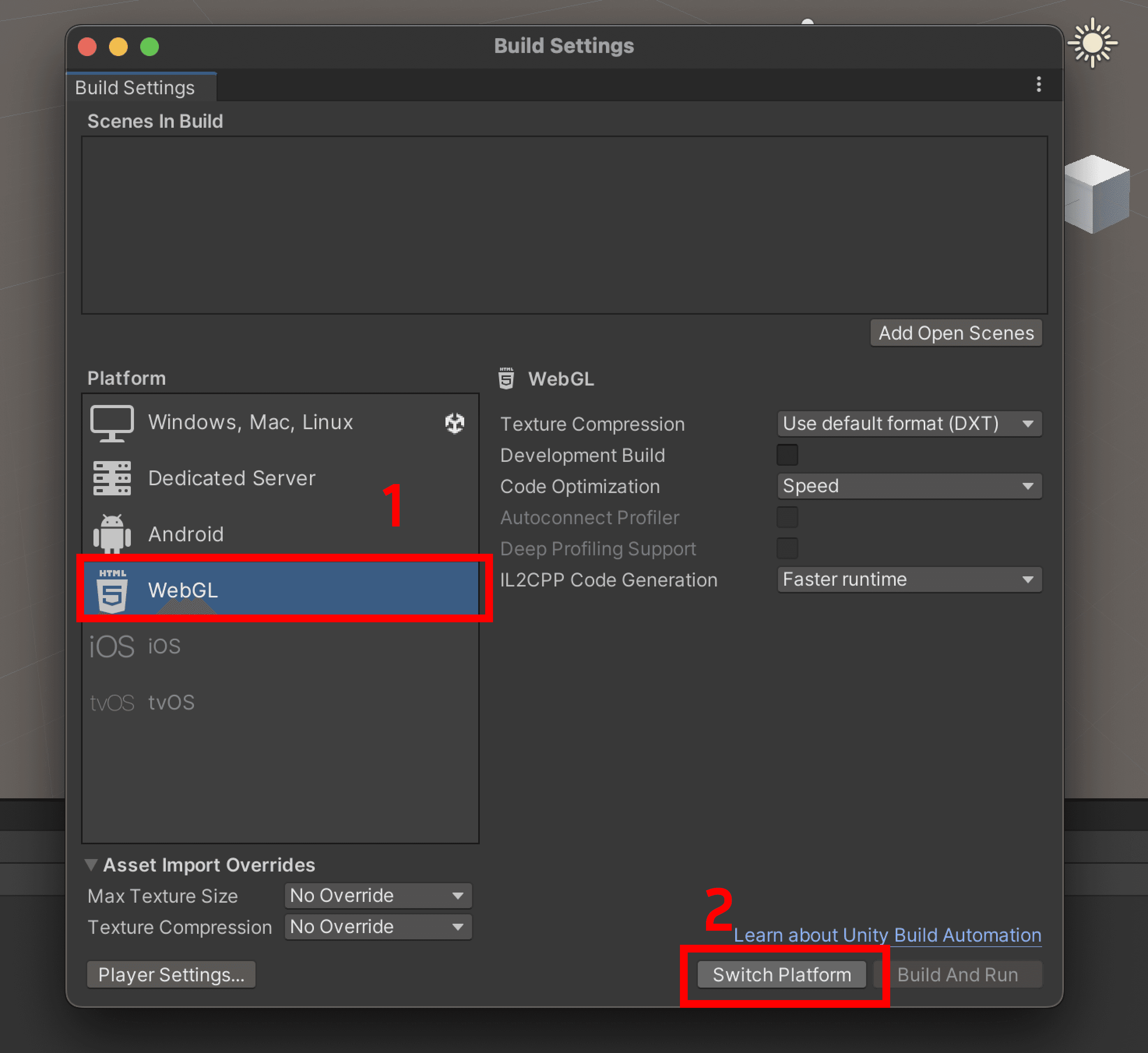This screenshot has height=1053, width=1148.
Task: Click the Dedicated Server rack icon
Action: point(112,478)
